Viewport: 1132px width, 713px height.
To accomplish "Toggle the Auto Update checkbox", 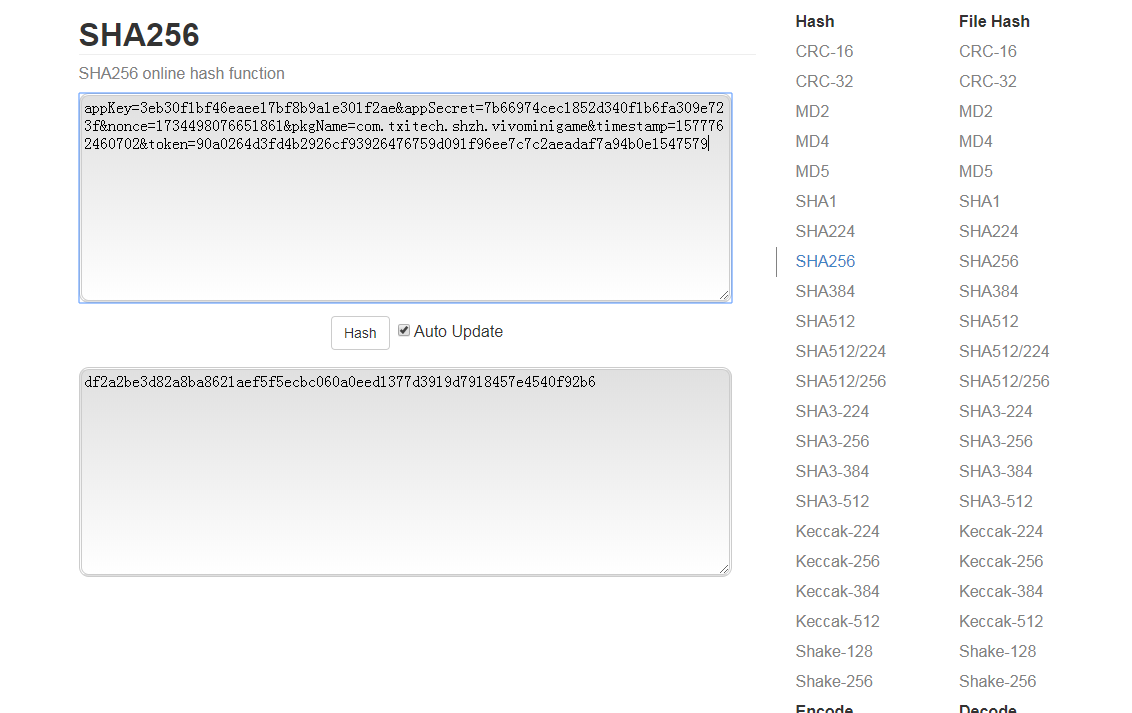I will tap(404, 331).
